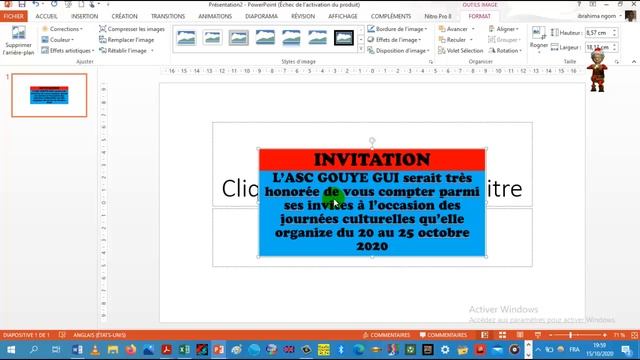Screen dimensions: 640x360
Task: Open Styles d'image dialog launcher
Action: click(431, 62)
